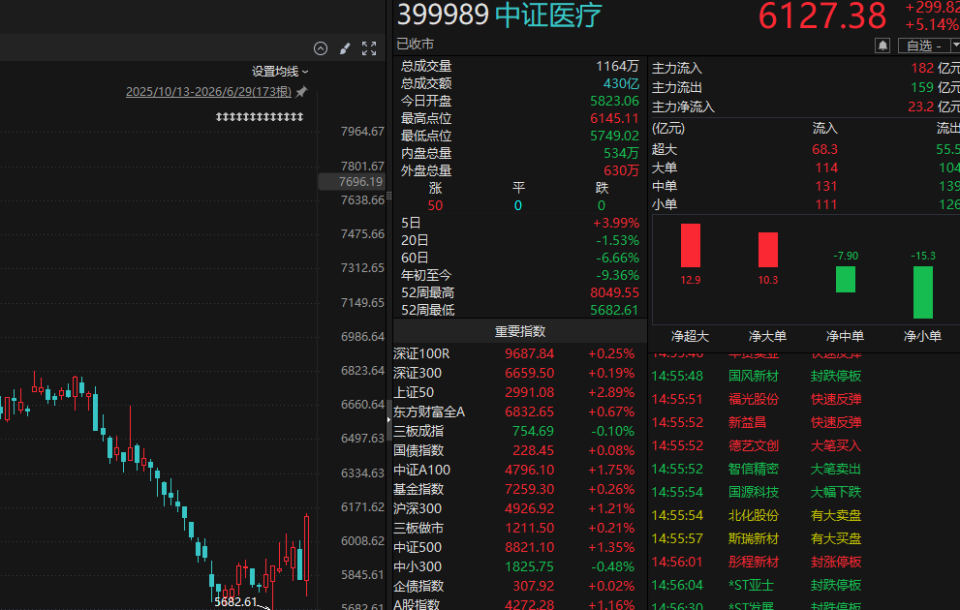This screenshot has height=610, width=960.
Task: Click the 主力流入 value 182
Action: (x=923, y=68)
